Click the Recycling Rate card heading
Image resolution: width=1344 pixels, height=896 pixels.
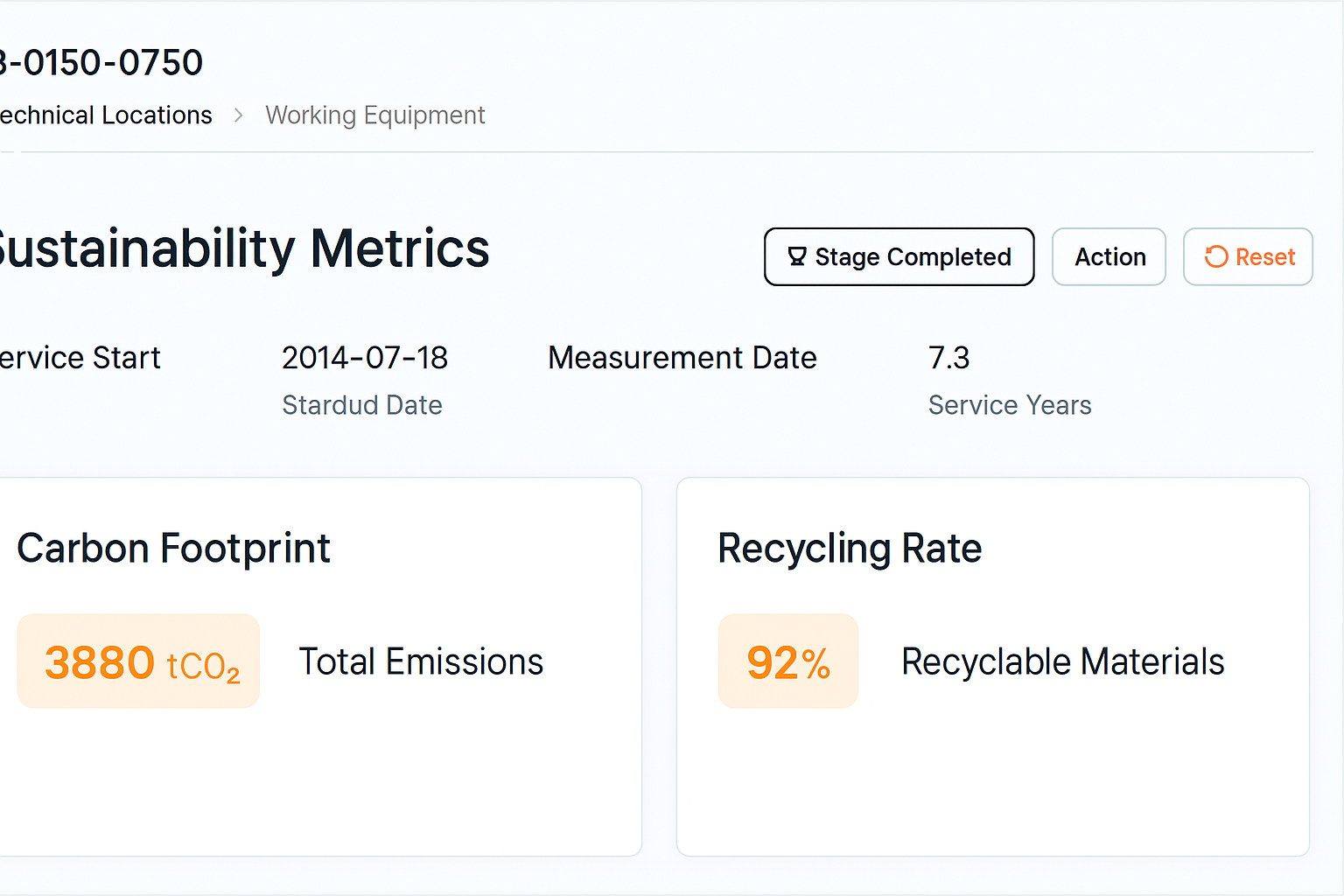pos(850,549)
